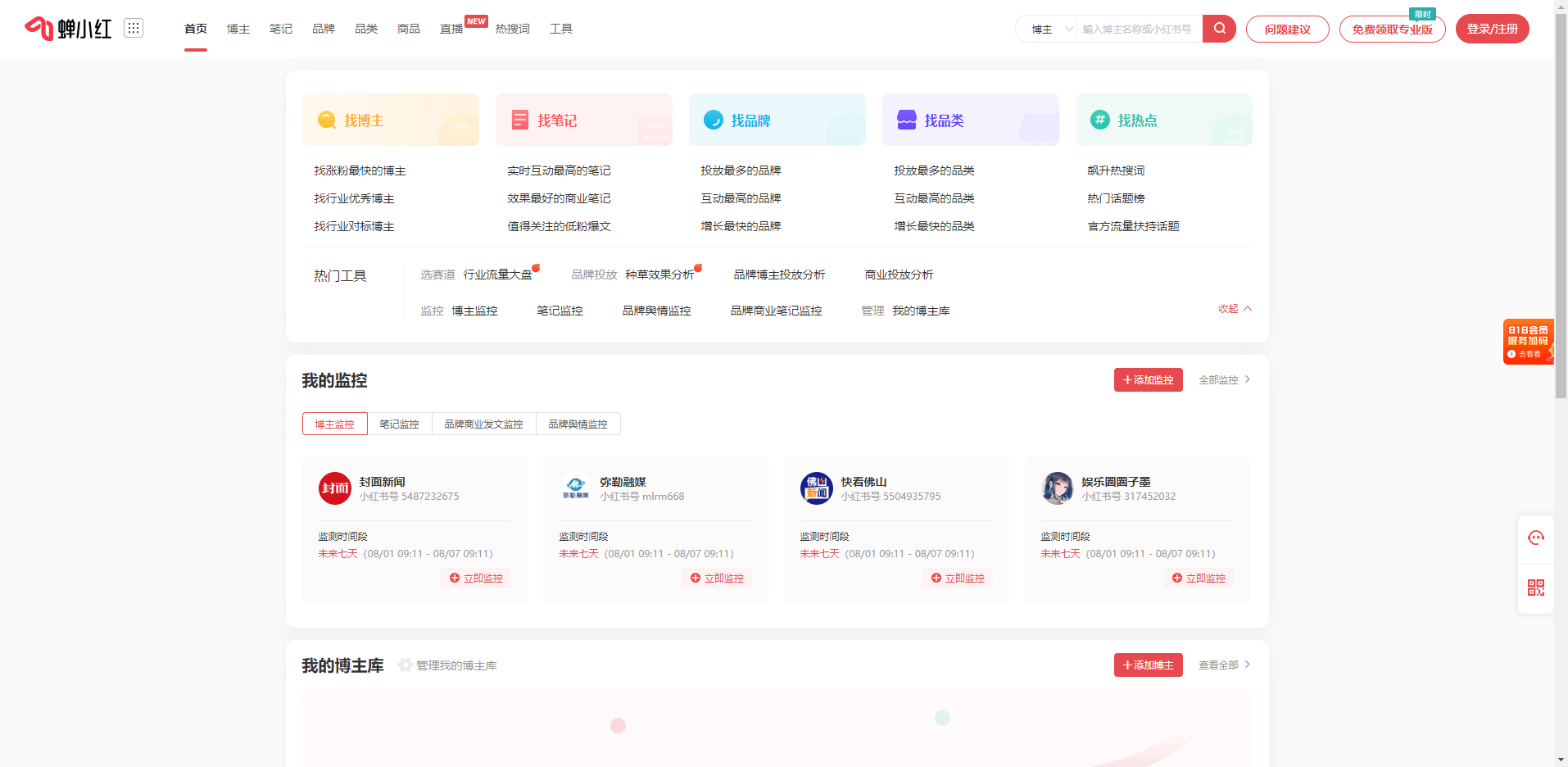The width and height of the screenshot is (1568, 767).
Task: Expand 全部监控 with its chevron
Action: (1224, 379)
